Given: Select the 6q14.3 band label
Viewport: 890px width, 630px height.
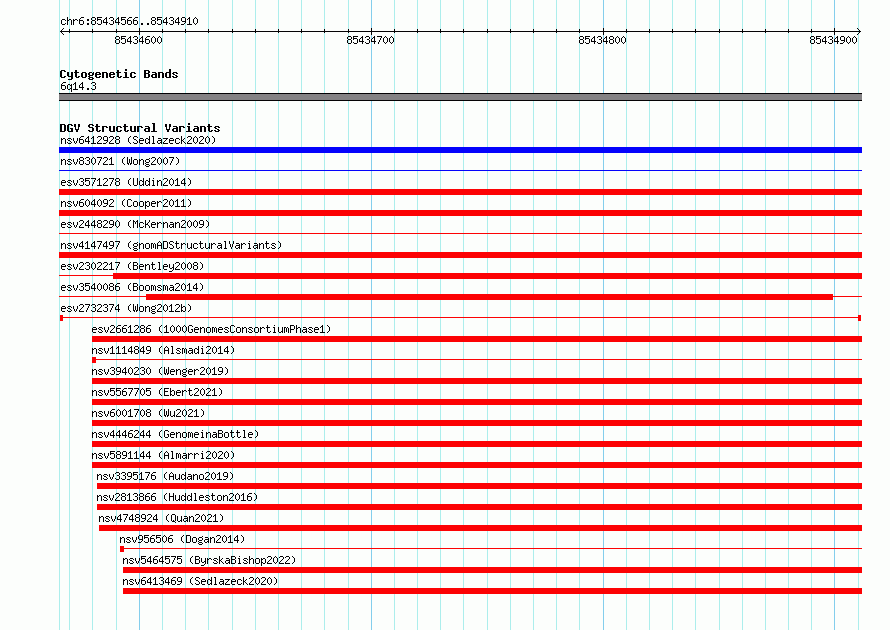Looking at the screenshot, I should point(78,86).
